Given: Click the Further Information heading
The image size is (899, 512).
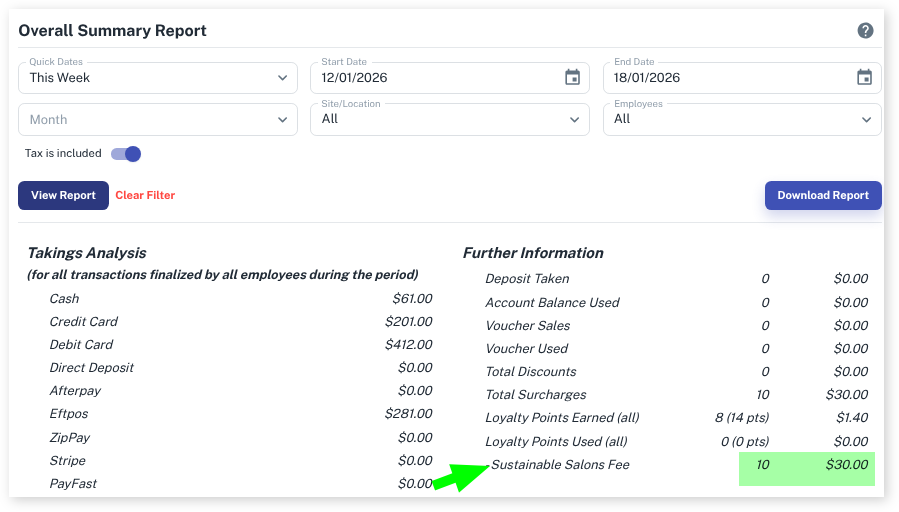Looking at the screenshot, I should (533, 253).
